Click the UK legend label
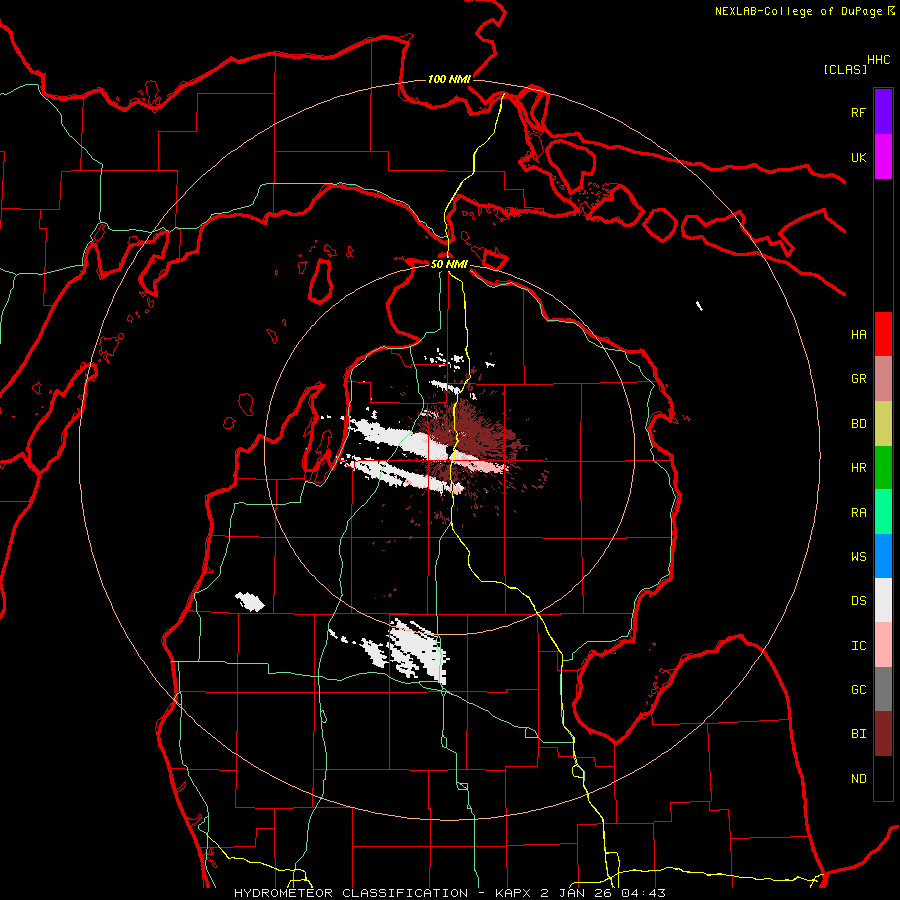The height and width of the screenshot is (900, 900). [x=858, y=157]
